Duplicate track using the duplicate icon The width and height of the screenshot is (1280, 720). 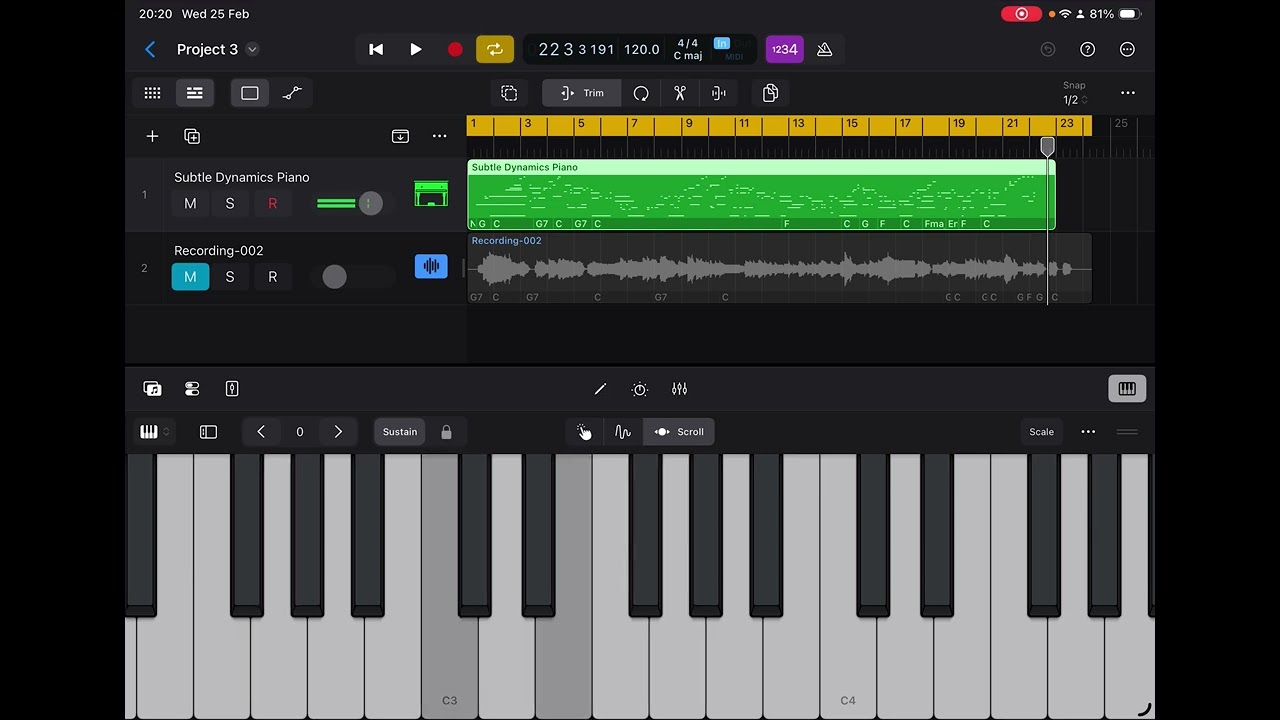tap(192, 136)
